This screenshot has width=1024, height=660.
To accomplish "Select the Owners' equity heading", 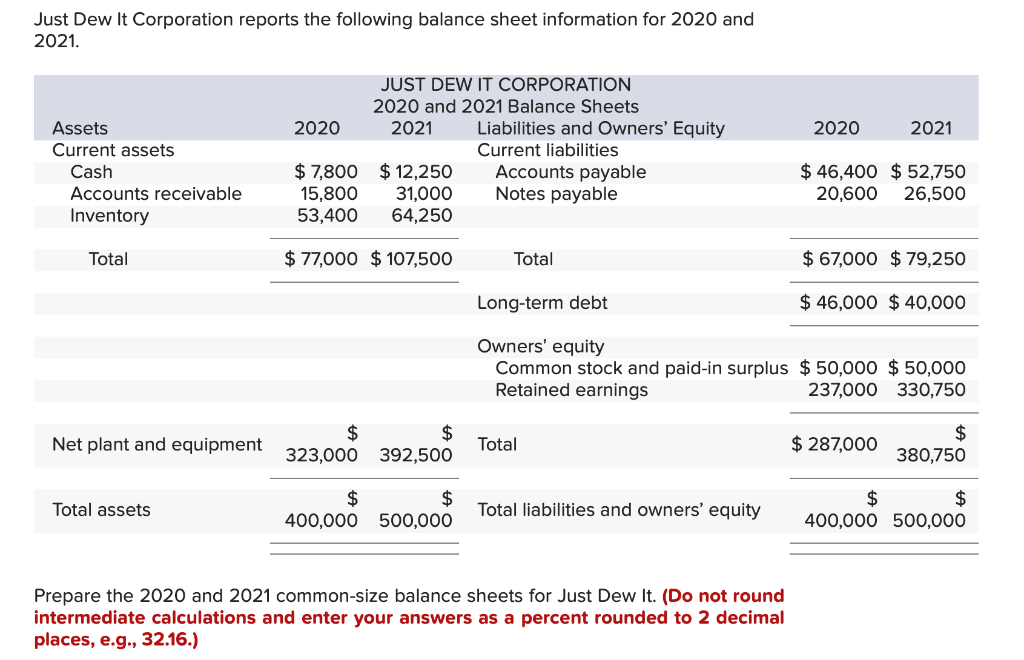I will coord(541,347).
